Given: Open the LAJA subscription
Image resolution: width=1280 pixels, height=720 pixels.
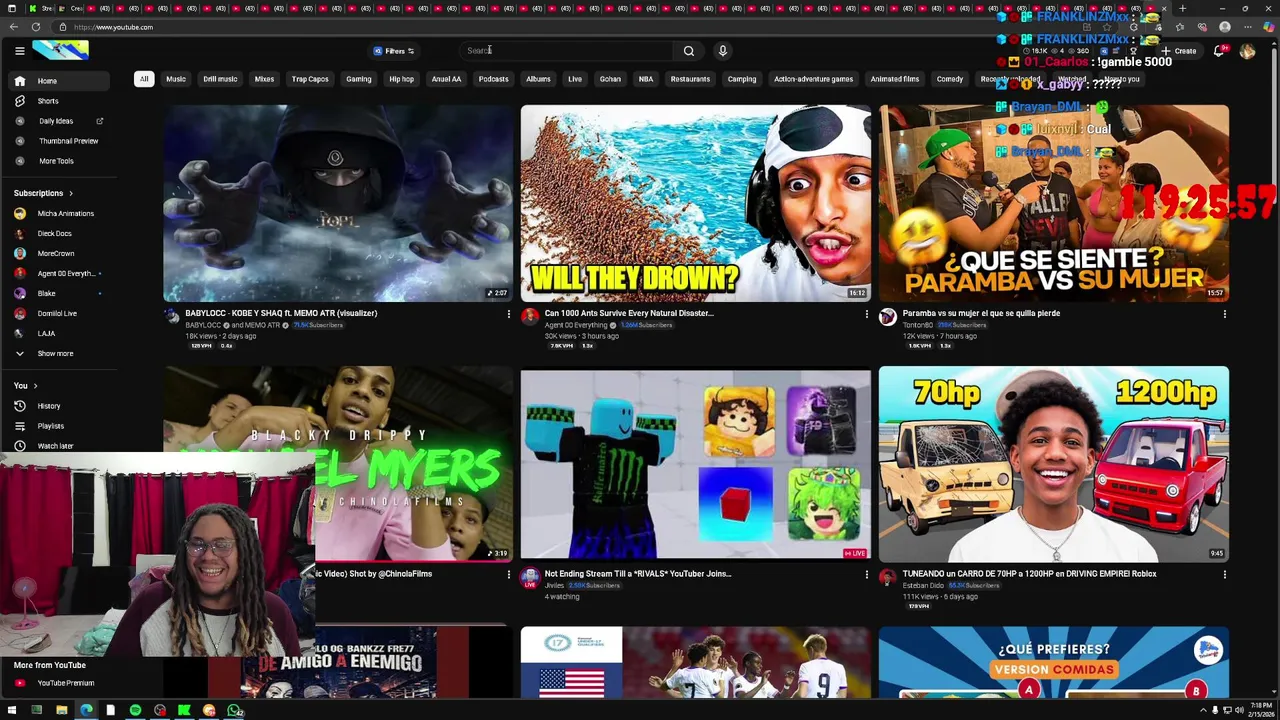Looking at the screenshot, I should tap(58, 334).
